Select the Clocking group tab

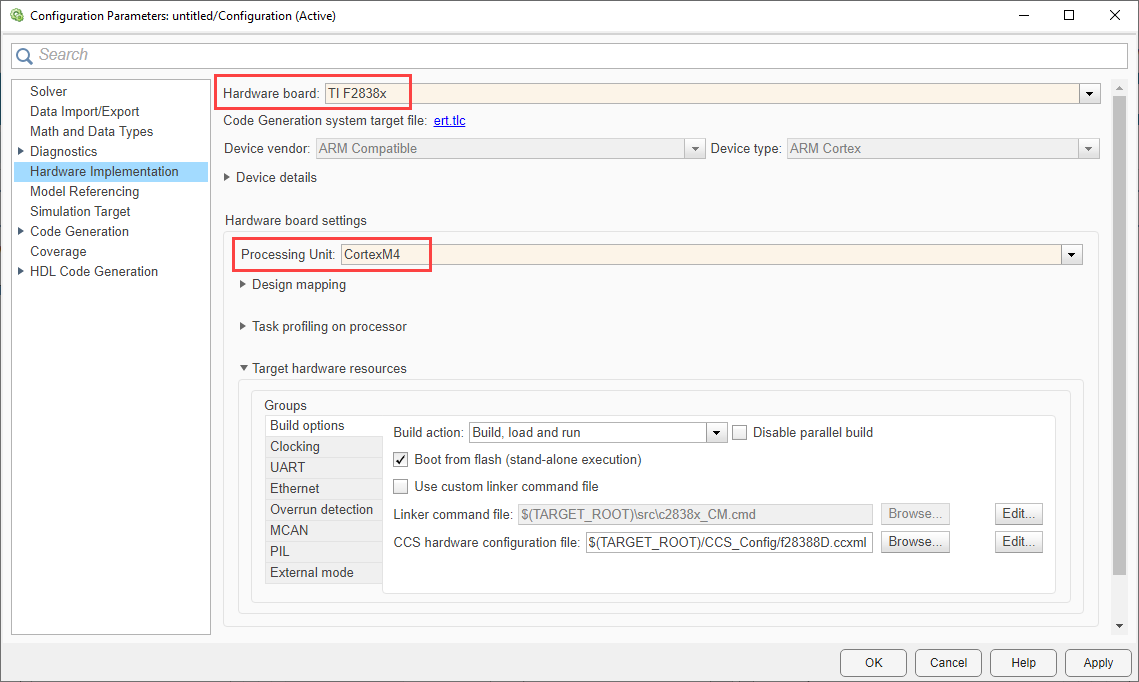click(x=295, y=447)
